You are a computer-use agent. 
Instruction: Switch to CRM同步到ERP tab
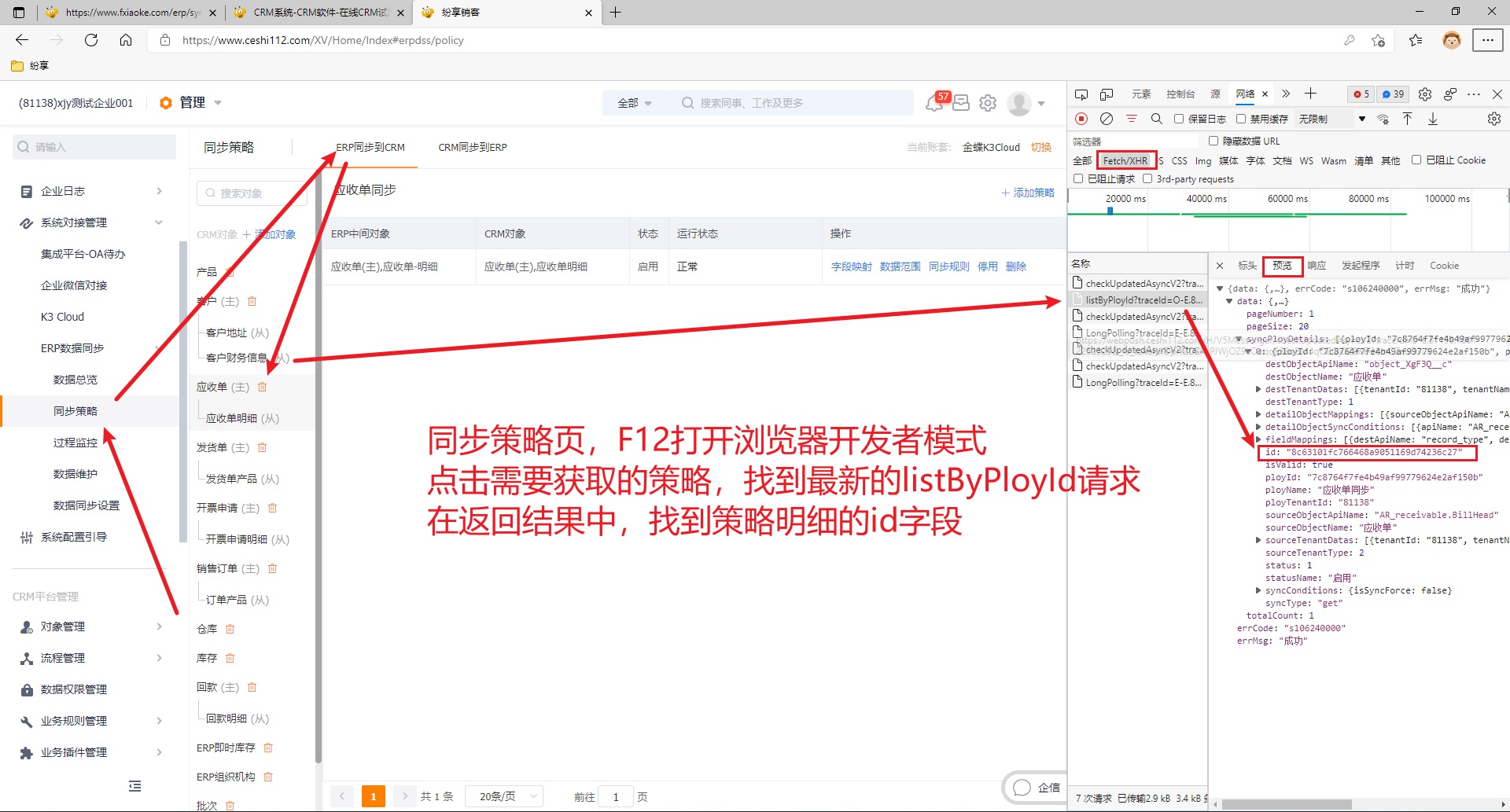pyautogui.click(x=473, y=147)
